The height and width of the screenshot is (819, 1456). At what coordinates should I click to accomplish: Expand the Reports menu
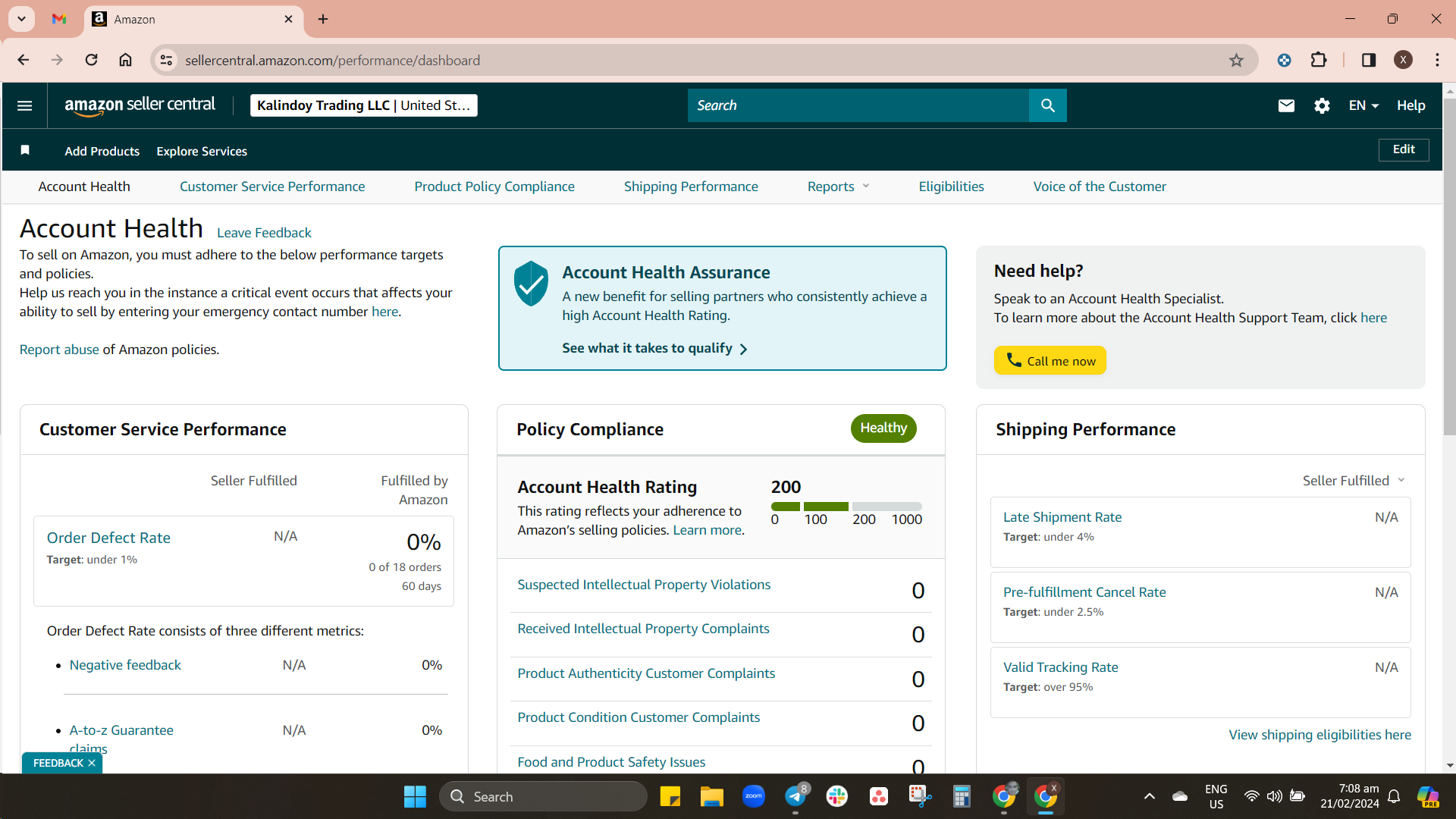(838, 187)
